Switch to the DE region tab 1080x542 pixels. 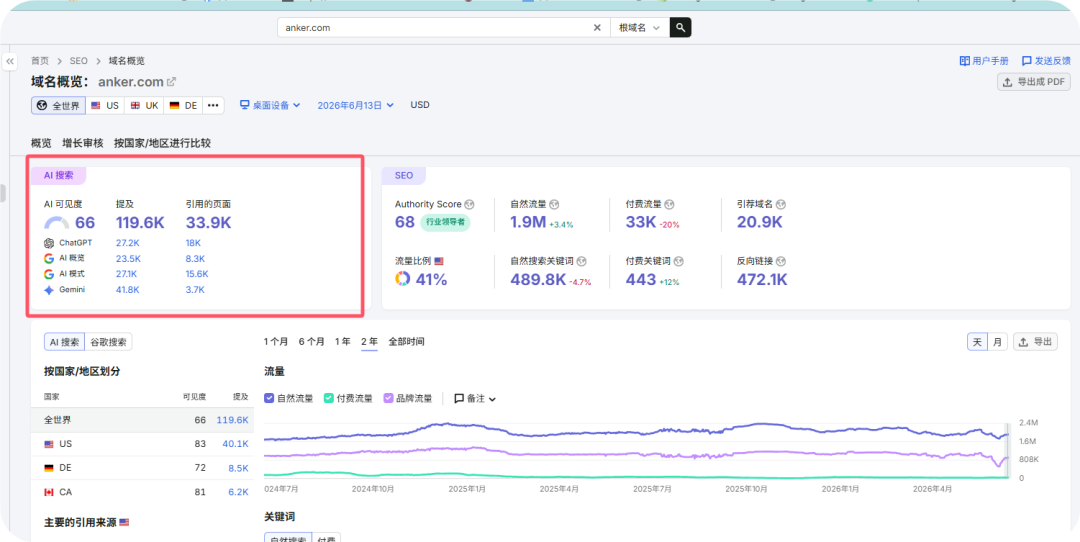coord(183,105)
